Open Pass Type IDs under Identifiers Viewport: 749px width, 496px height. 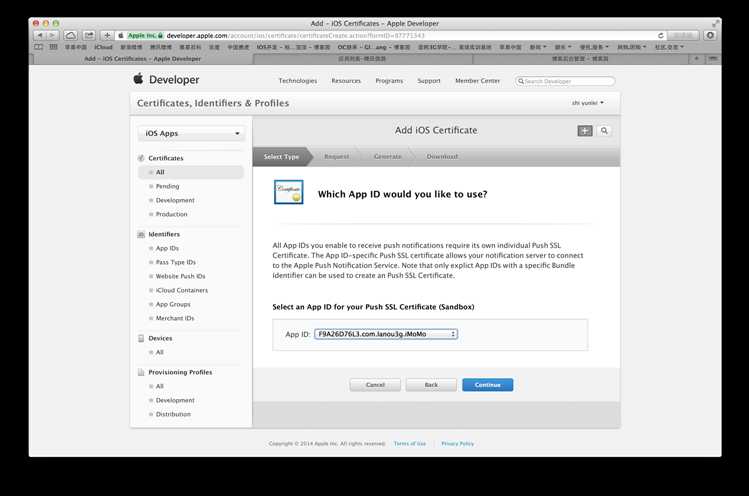[x=176, y=262]
